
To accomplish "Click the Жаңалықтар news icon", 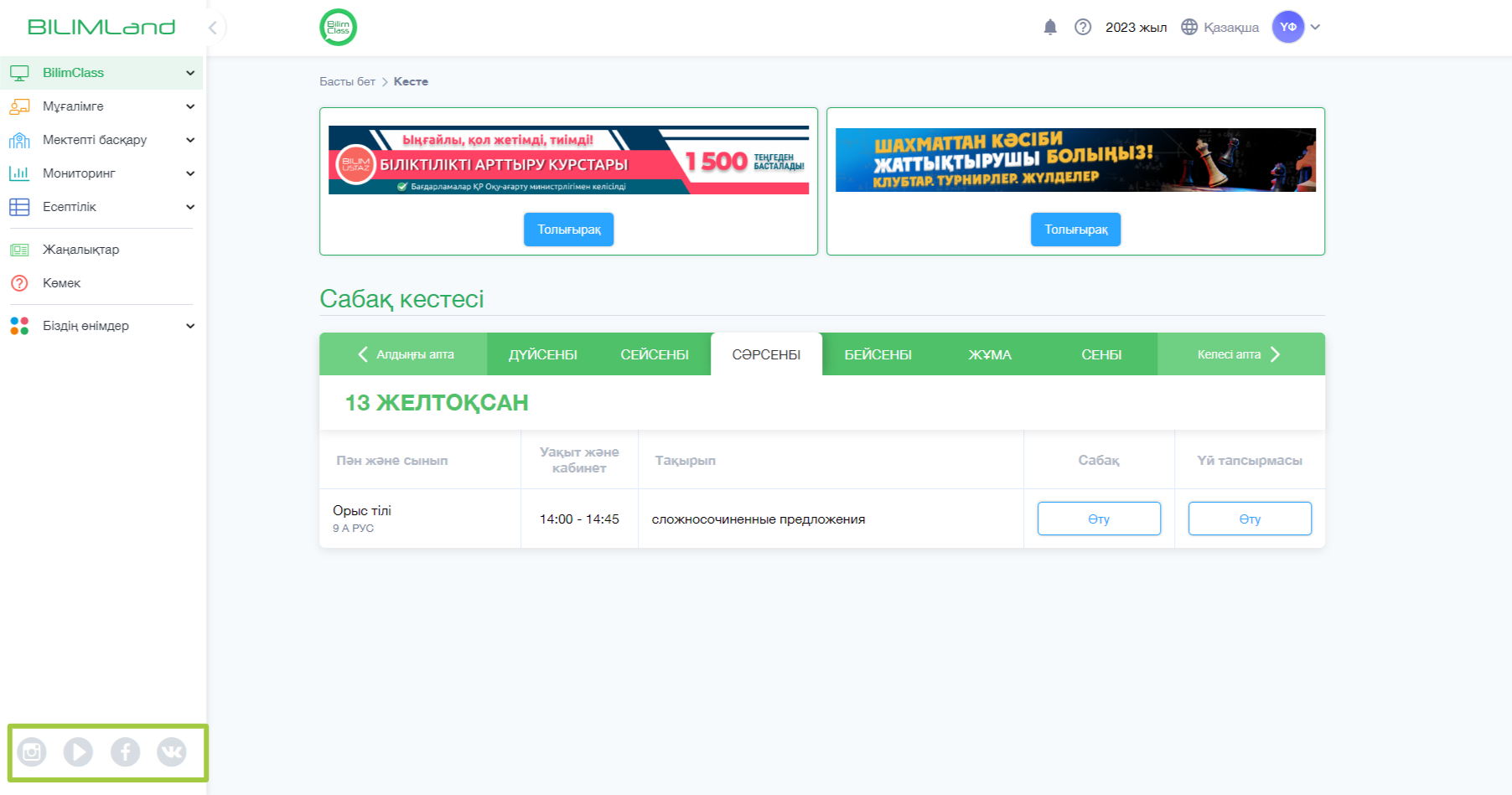I will 19,250.
